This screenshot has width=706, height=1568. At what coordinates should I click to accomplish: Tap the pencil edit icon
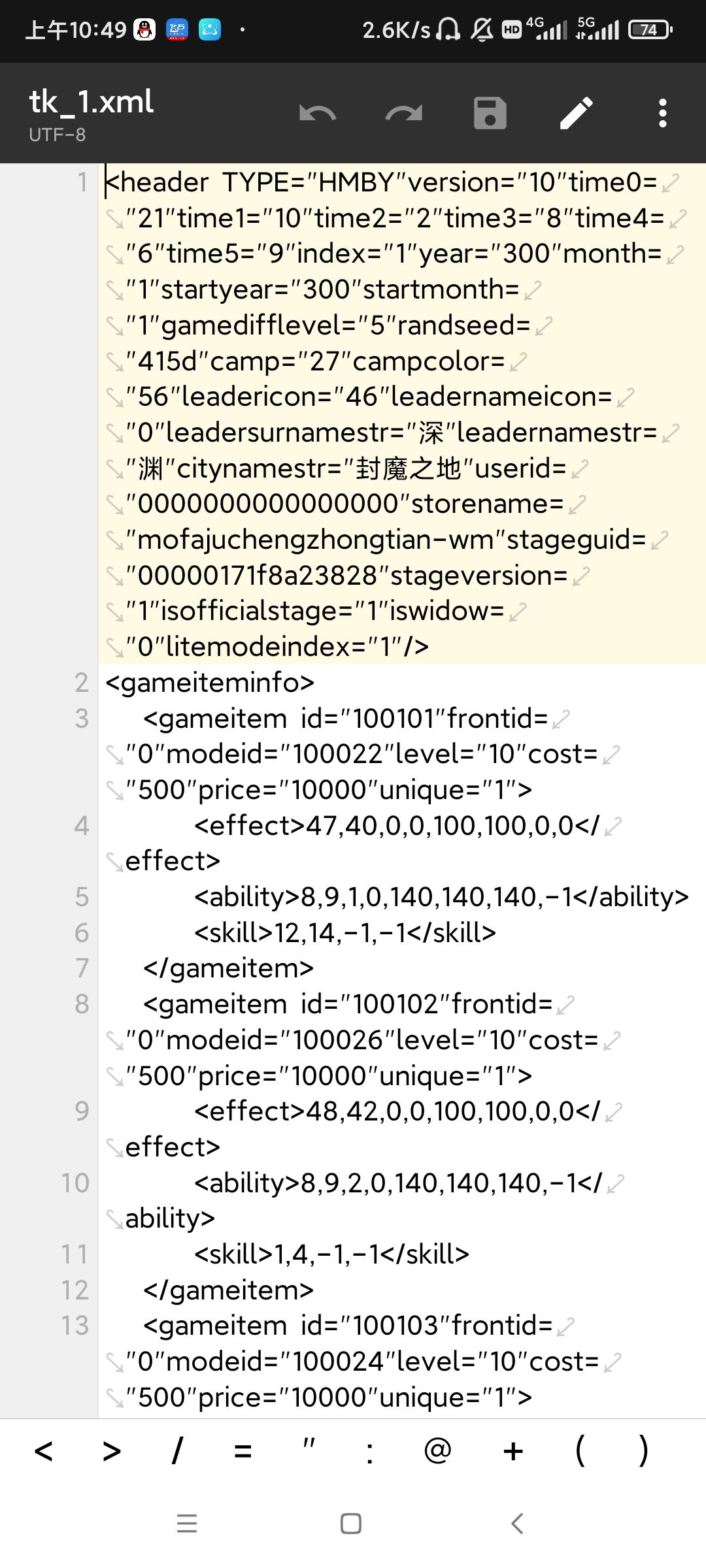coord(577,114)
